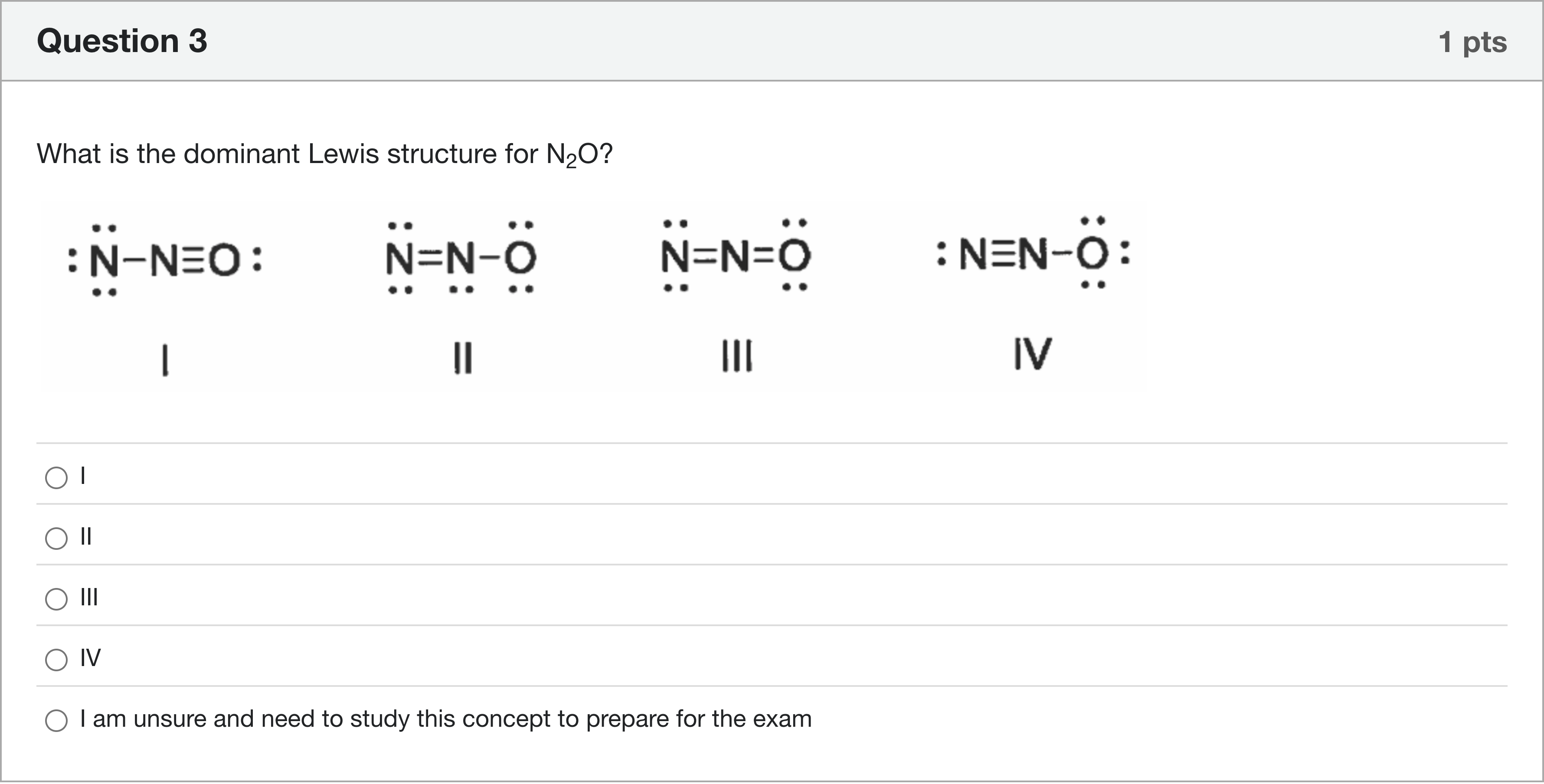
Task: Click the 'Question 3' heading
Action: point(122,41)
